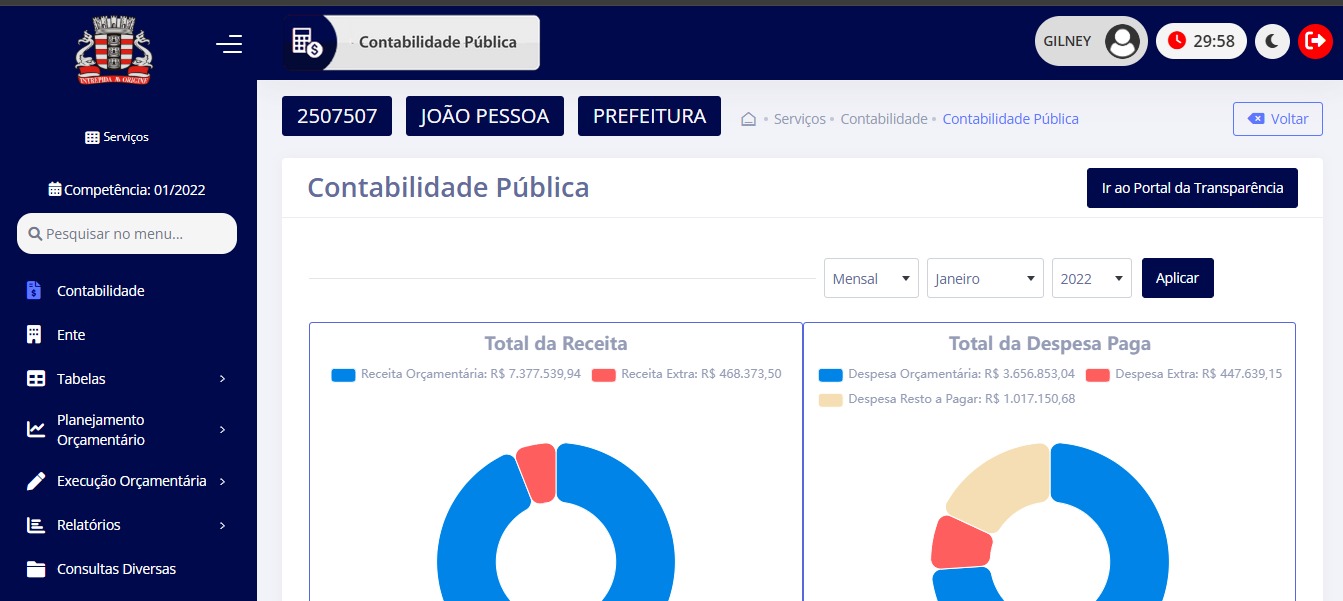Screen dimensions: 1343x601
Task: Click the municipality coat of arms logo
Action: tap(114, 51)
